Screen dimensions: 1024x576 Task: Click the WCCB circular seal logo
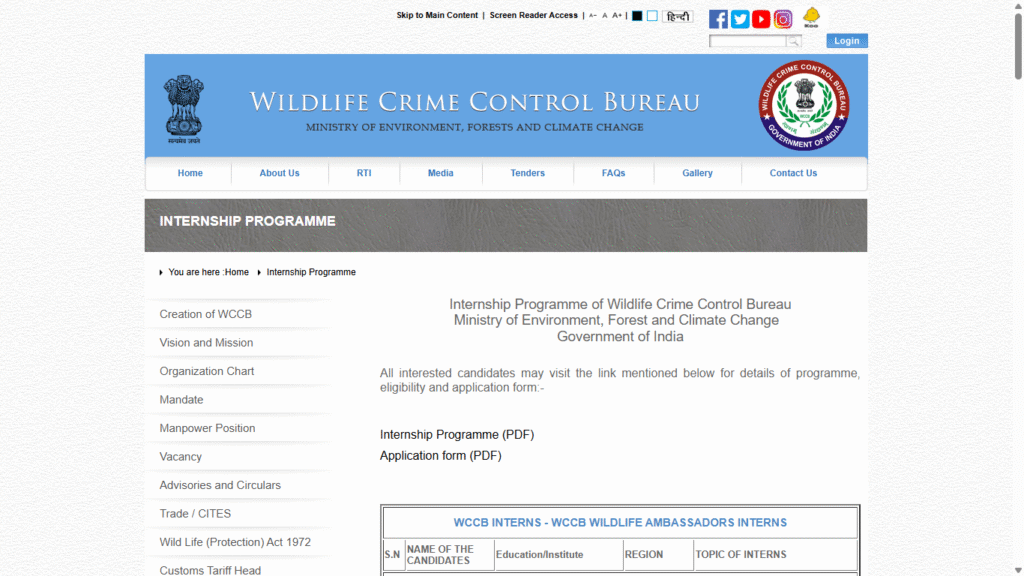point(804,105)
